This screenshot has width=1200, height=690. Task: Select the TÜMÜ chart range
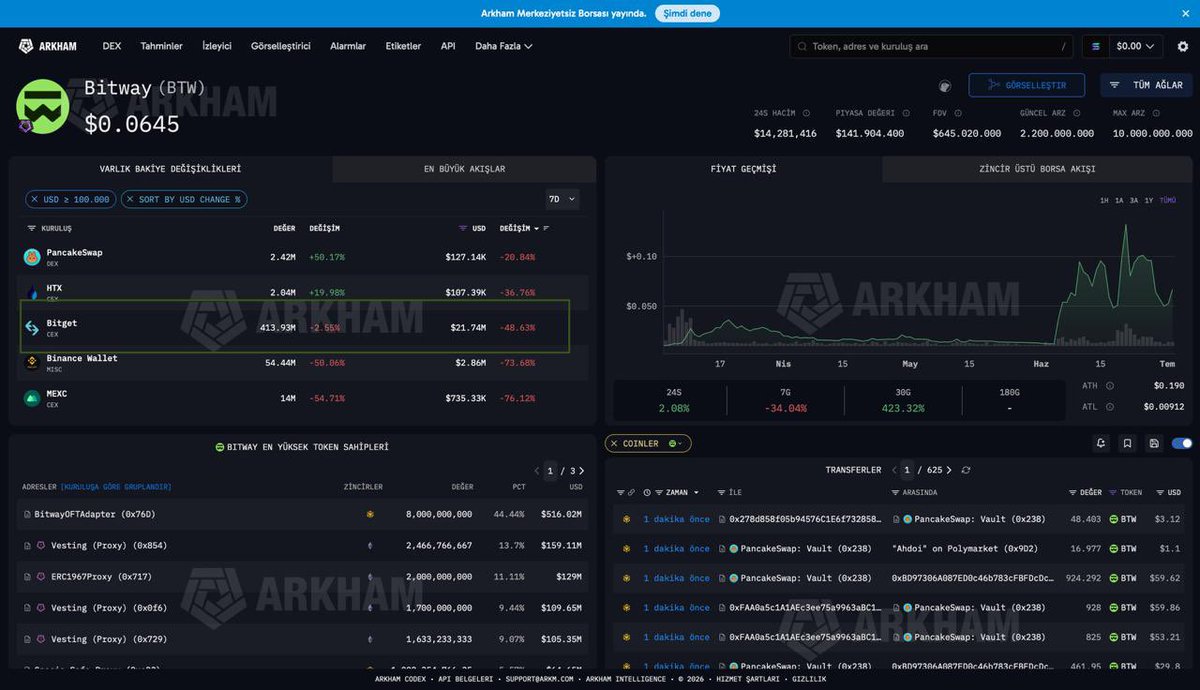1167,200
